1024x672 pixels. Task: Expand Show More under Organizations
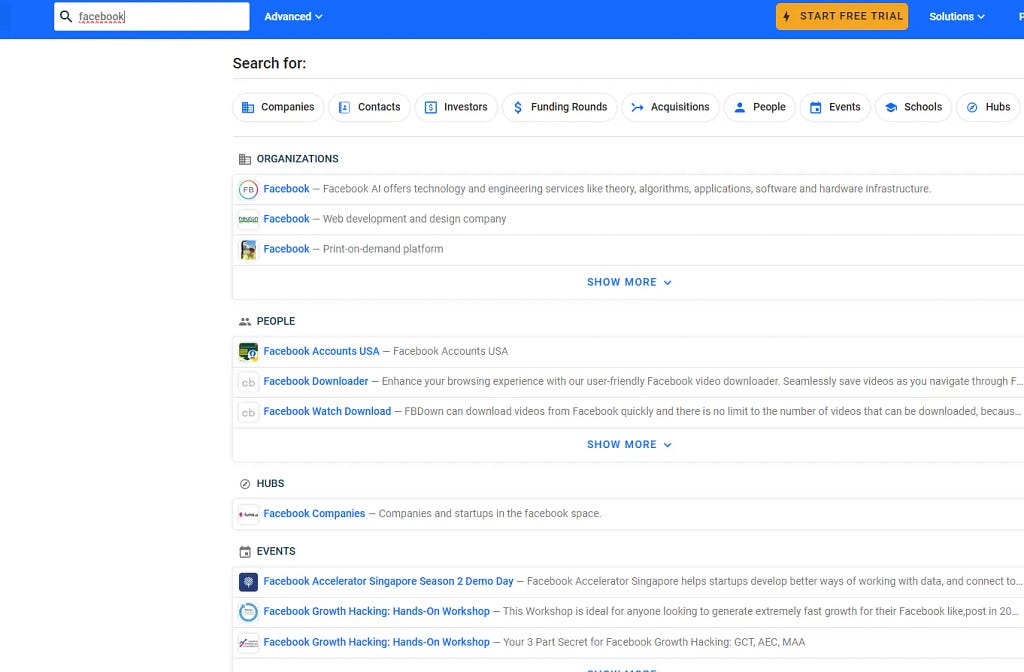click(x=629, y=282)
